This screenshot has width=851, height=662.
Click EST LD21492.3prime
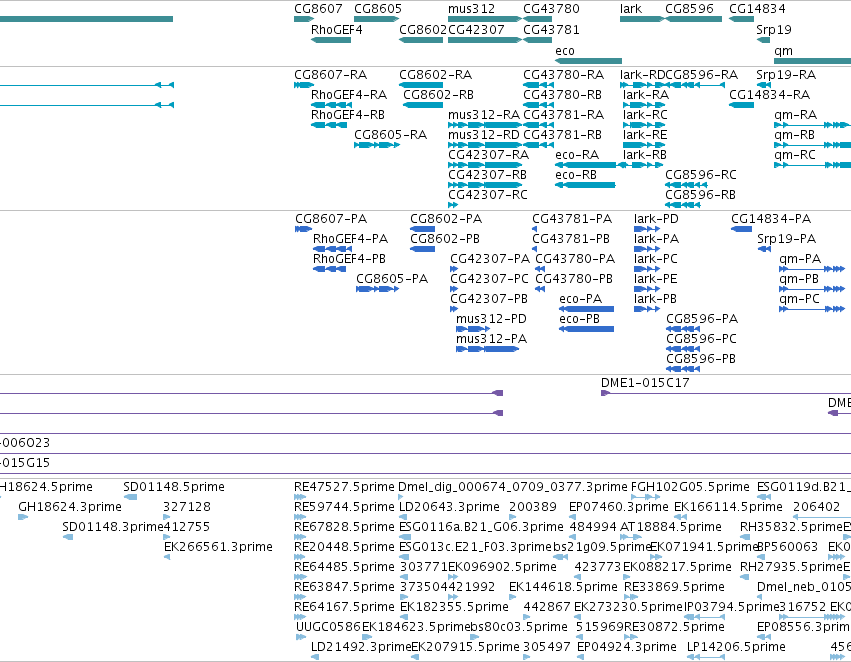click(x=315, y=657)
